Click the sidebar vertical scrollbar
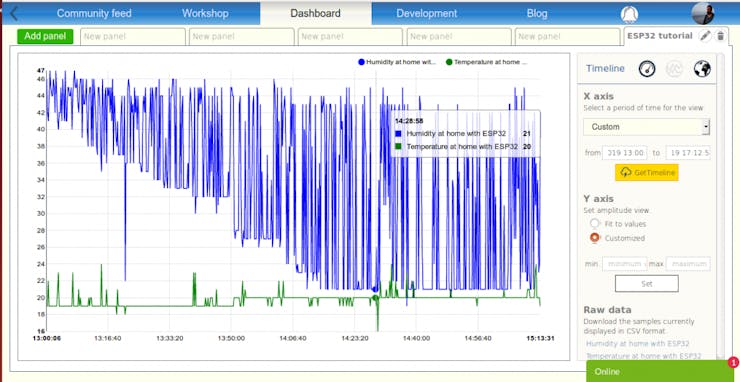 pos(719,206)
